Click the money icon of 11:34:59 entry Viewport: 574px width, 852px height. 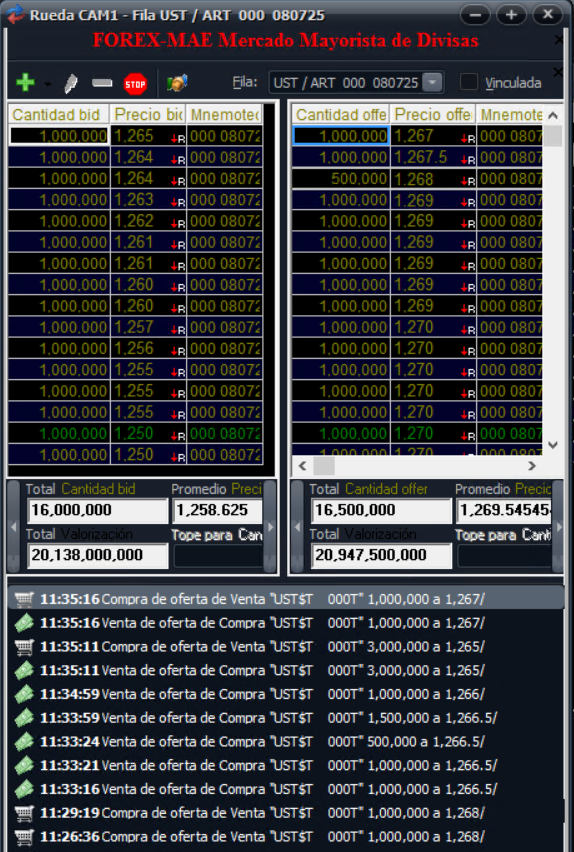coord(24,694)
